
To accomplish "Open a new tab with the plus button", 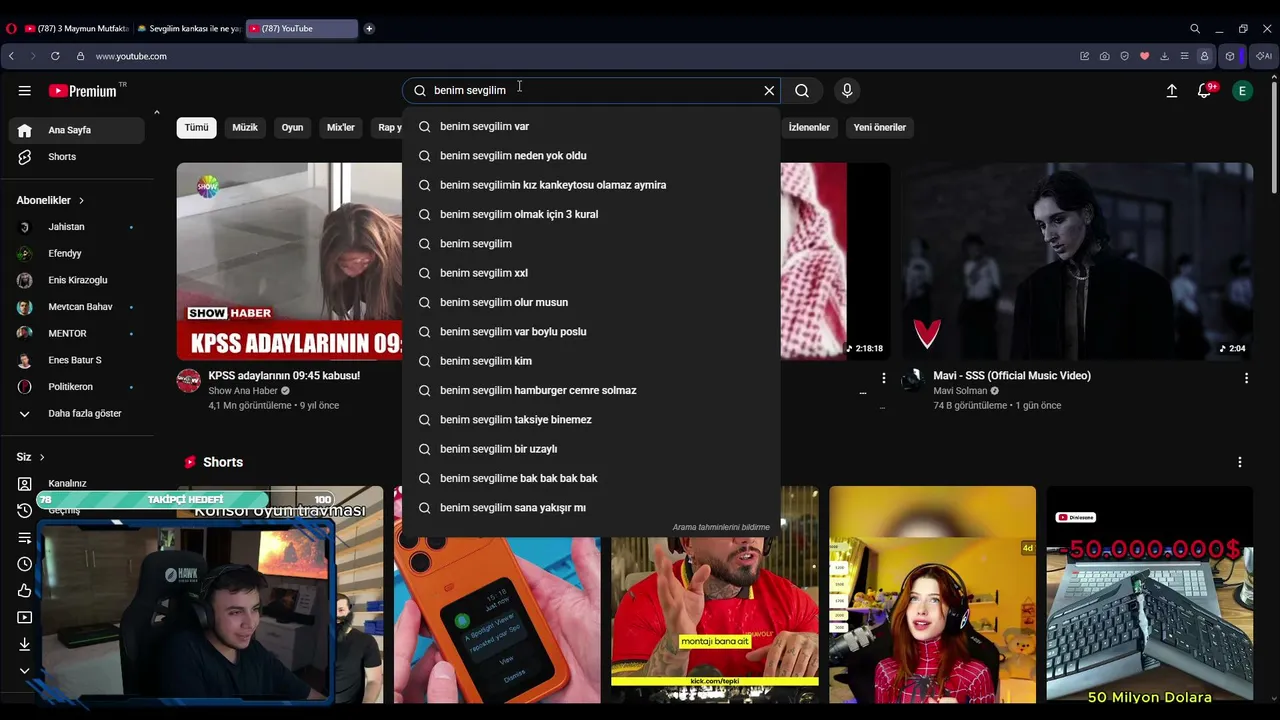I will (369, 29).
